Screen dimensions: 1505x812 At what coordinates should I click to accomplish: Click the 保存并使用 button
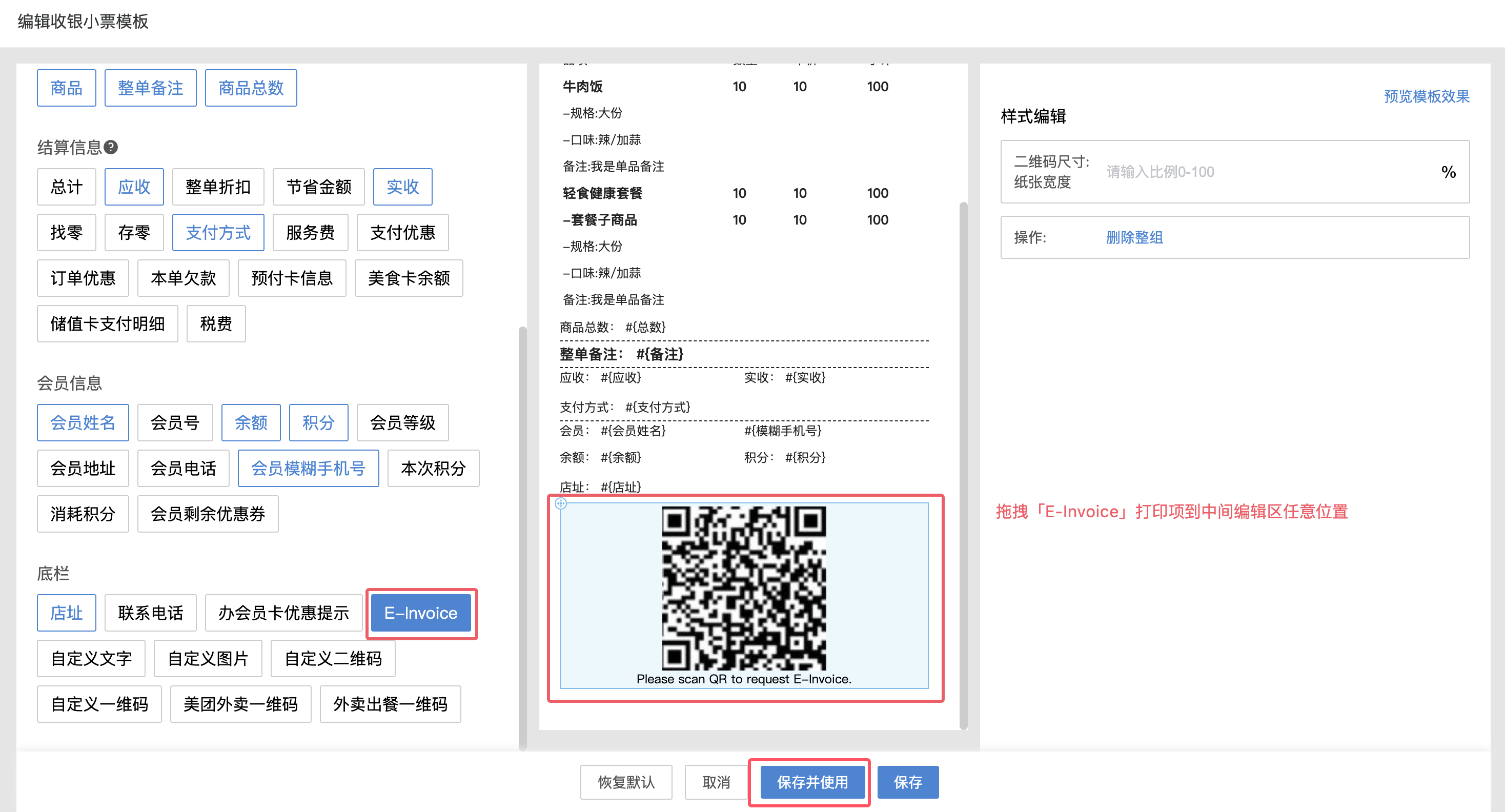812,782
